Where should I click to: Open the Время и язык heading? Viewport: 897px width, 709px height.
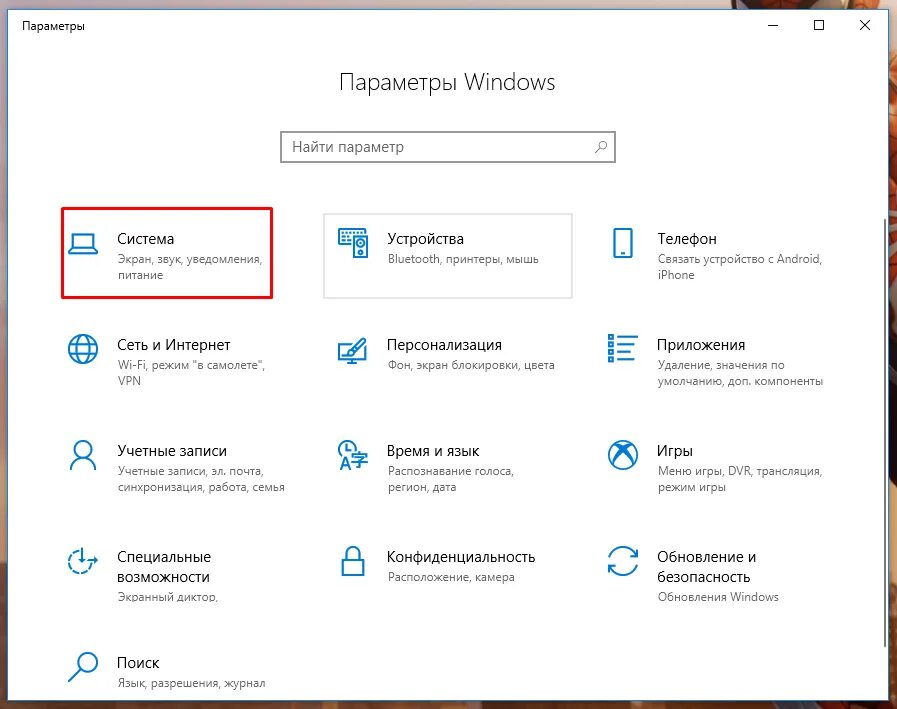point(432,450)
